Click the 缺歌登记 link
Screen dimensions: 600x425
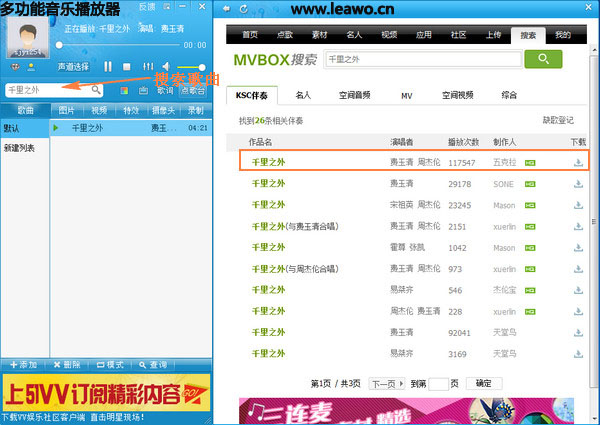click(558, 120)
